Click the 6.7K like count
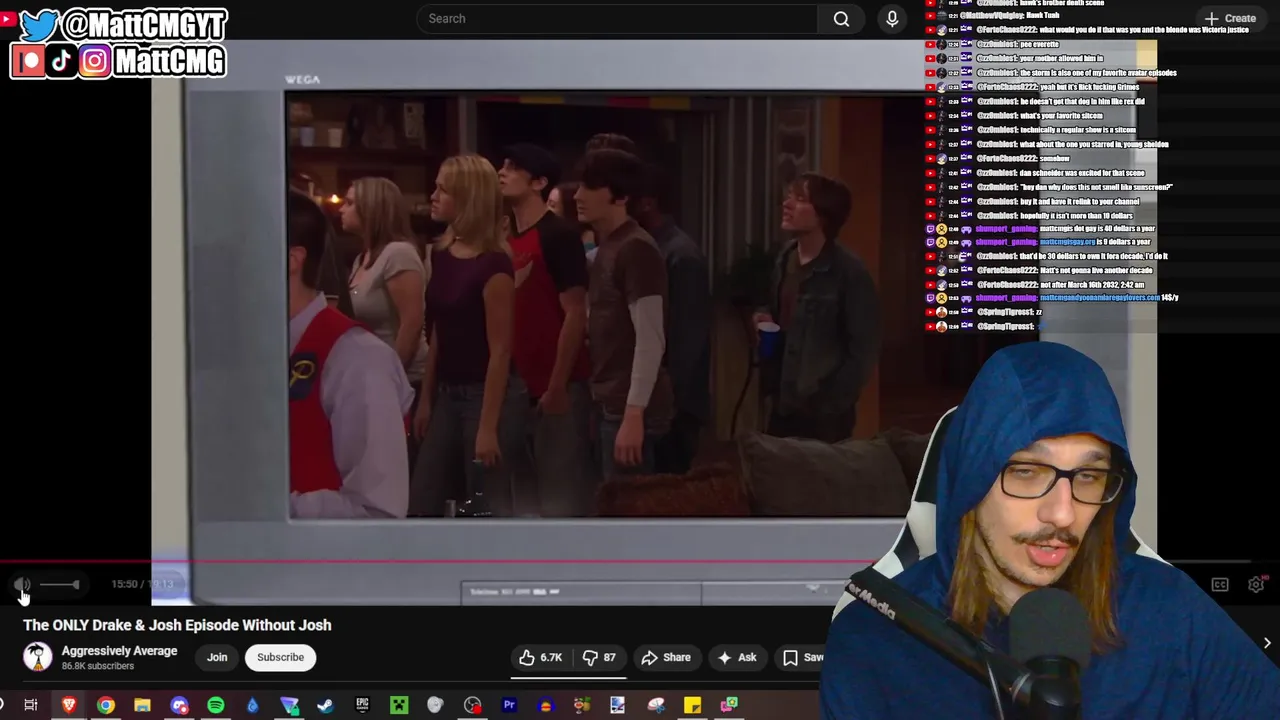1280x720 pixels. pos(551,657)
